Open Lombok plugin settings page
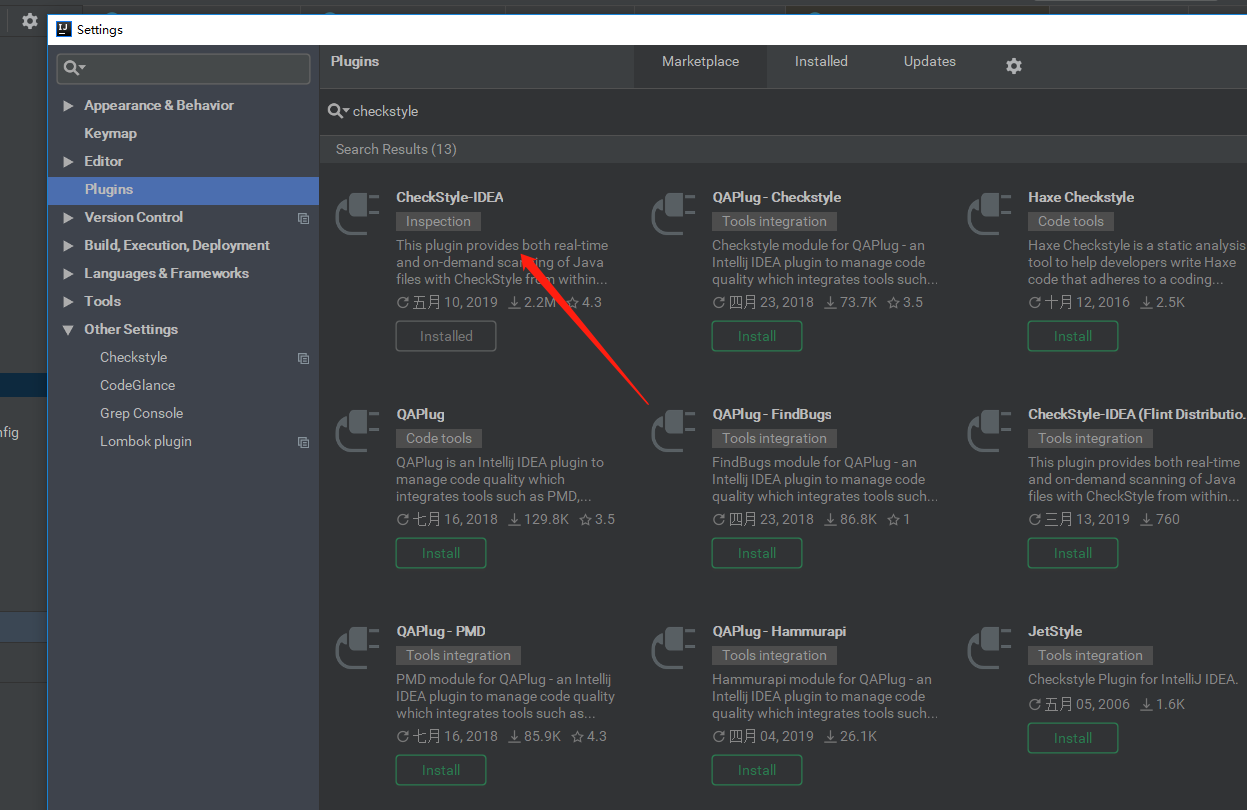 coord(146,442)
